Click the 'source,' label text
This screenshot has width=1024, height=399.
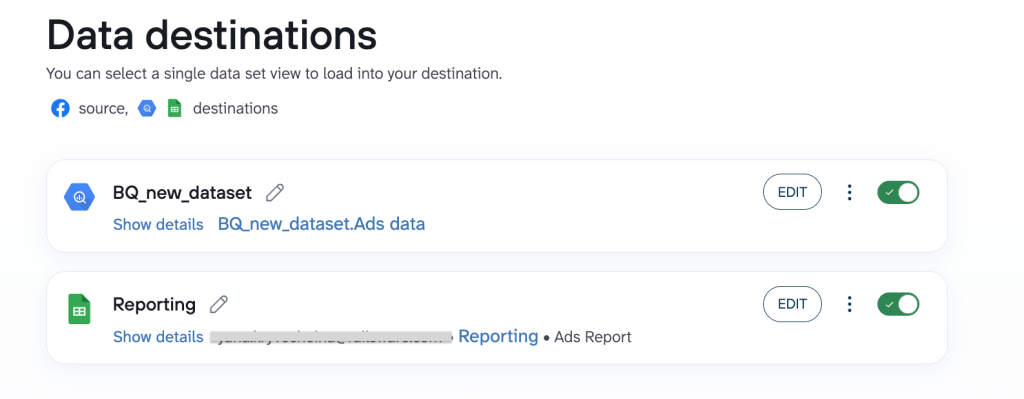click(103, 108)
